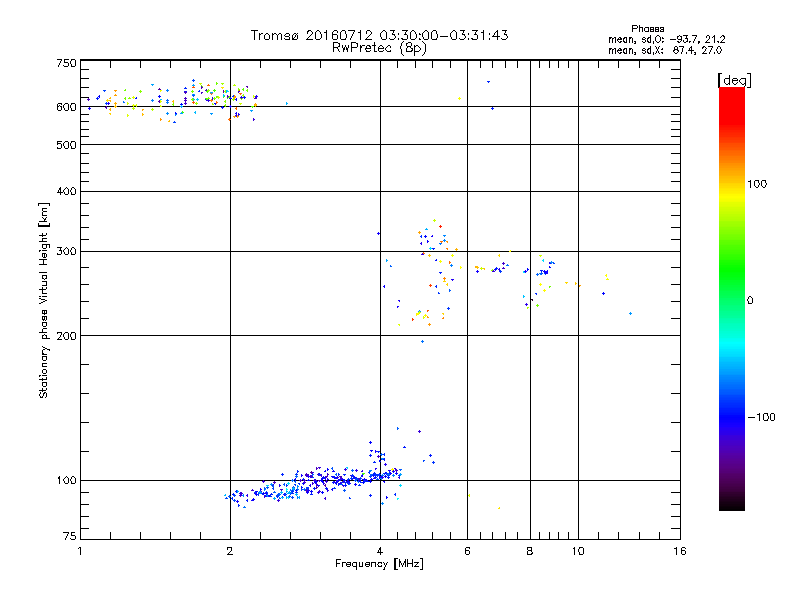Click the rainbow phase colorbar
This screenshot has height=600, width=800.
tap(732, 298)
